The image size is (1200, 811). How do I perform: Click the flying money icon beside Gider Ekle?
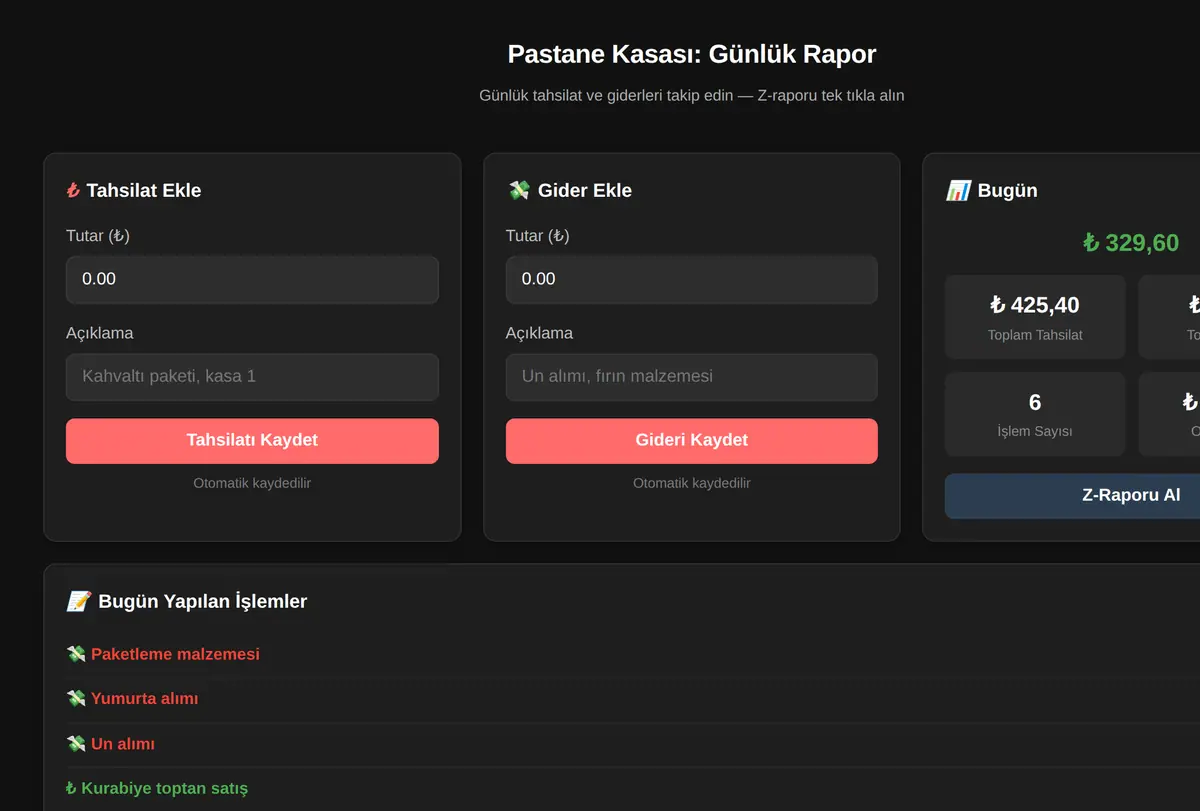coord(518,190)
